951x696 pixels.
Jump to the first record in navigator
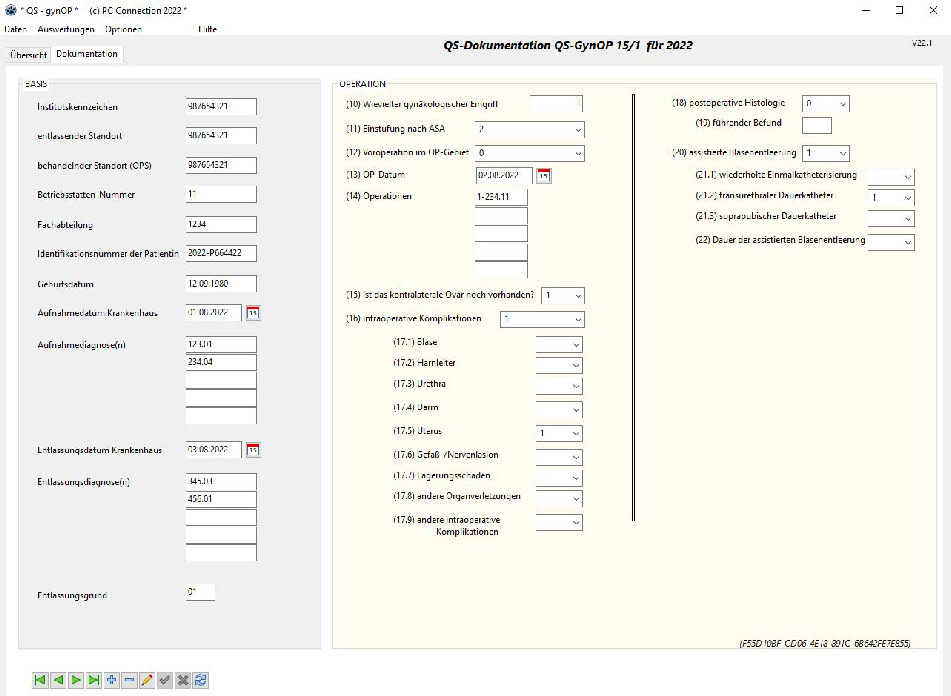click(x=40, y=680)
